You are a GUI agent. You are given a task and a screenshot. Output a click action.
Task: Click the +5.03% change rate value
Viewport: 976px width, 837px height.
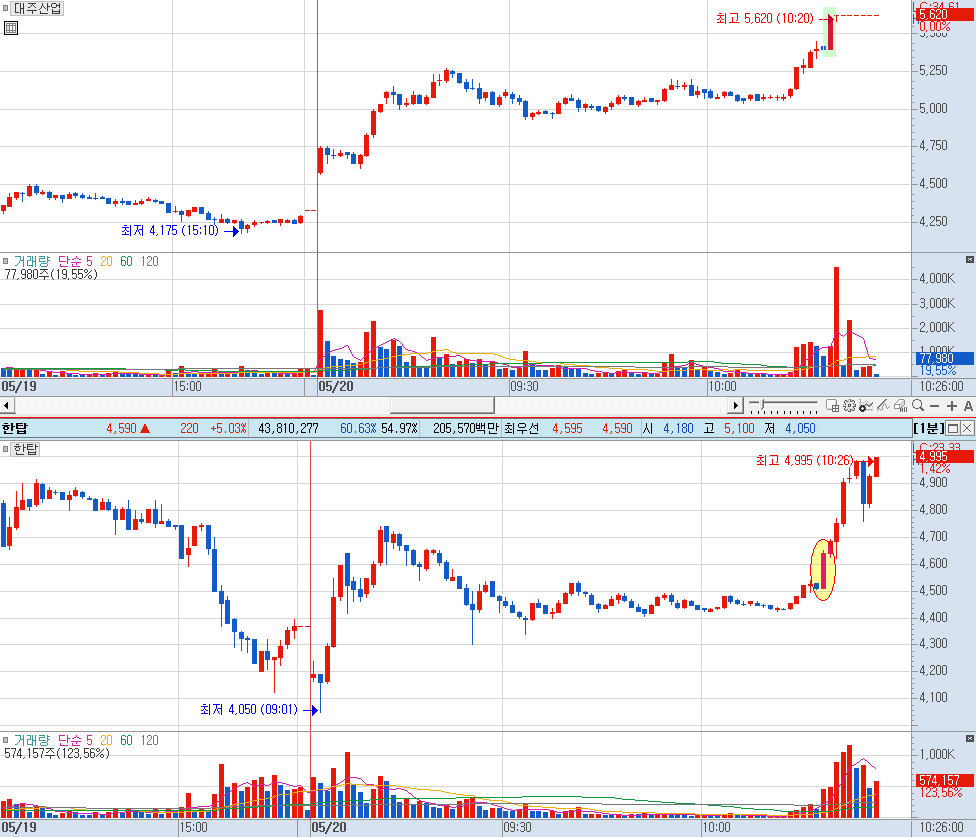click(228, 428)
